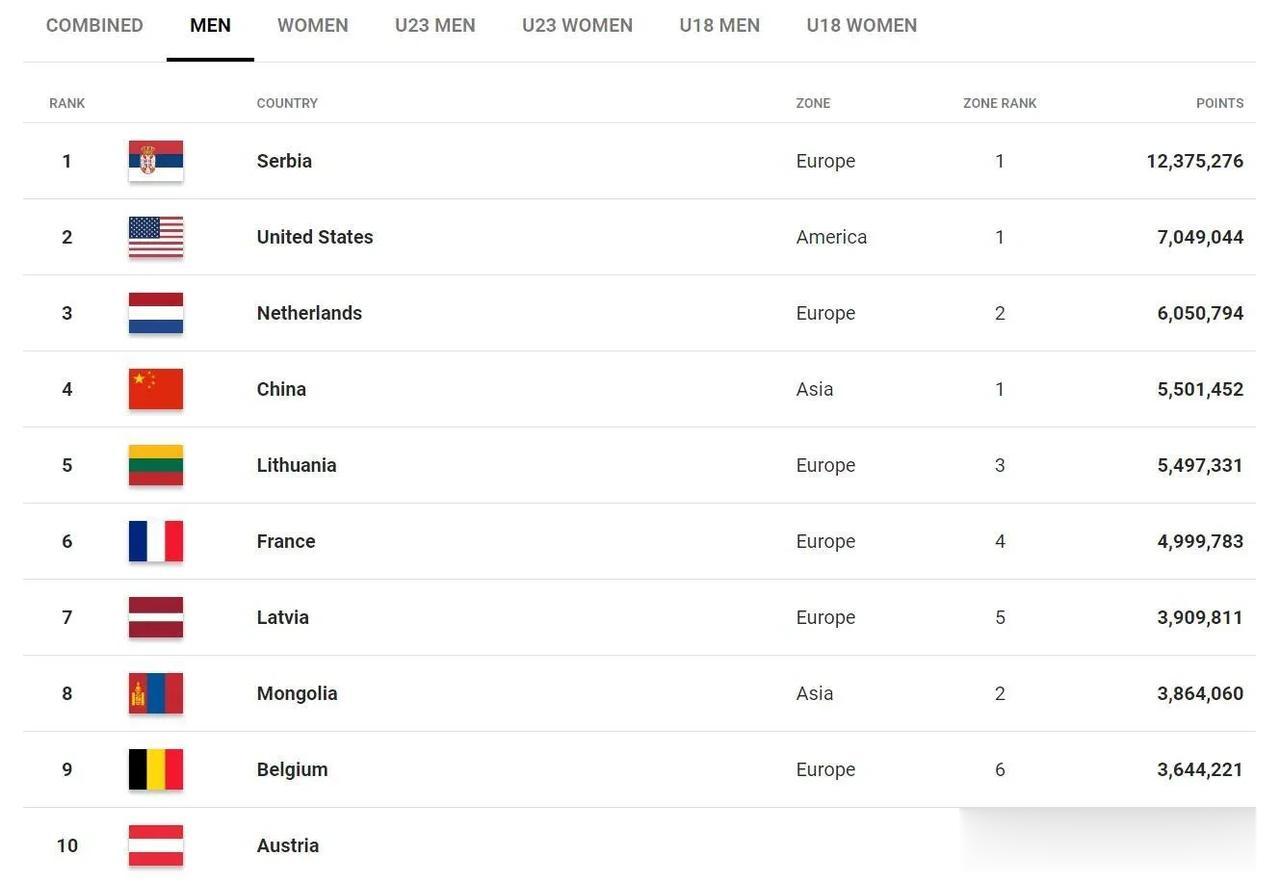Select the U18 WOMEN tab
The image size is (1280, 882).
point(862,26)
